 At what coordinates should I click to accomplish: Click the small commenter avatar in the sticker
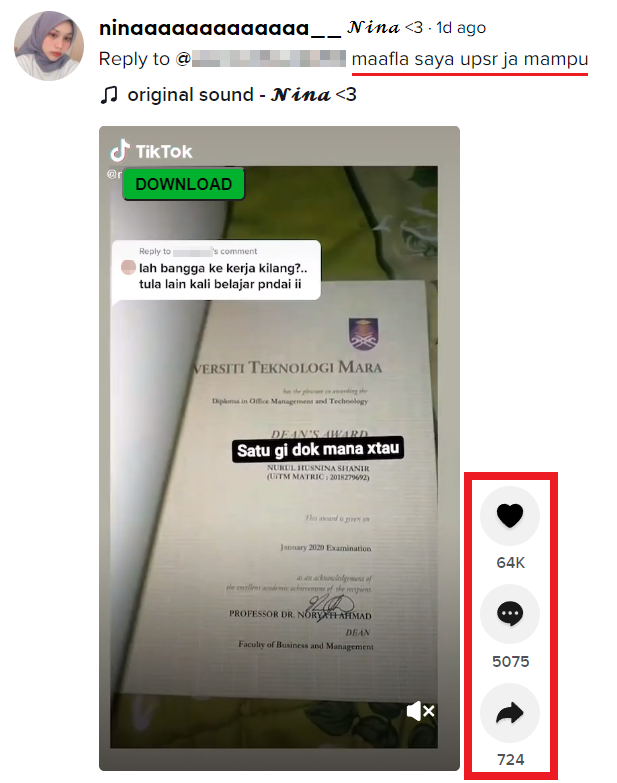[128, 267]
